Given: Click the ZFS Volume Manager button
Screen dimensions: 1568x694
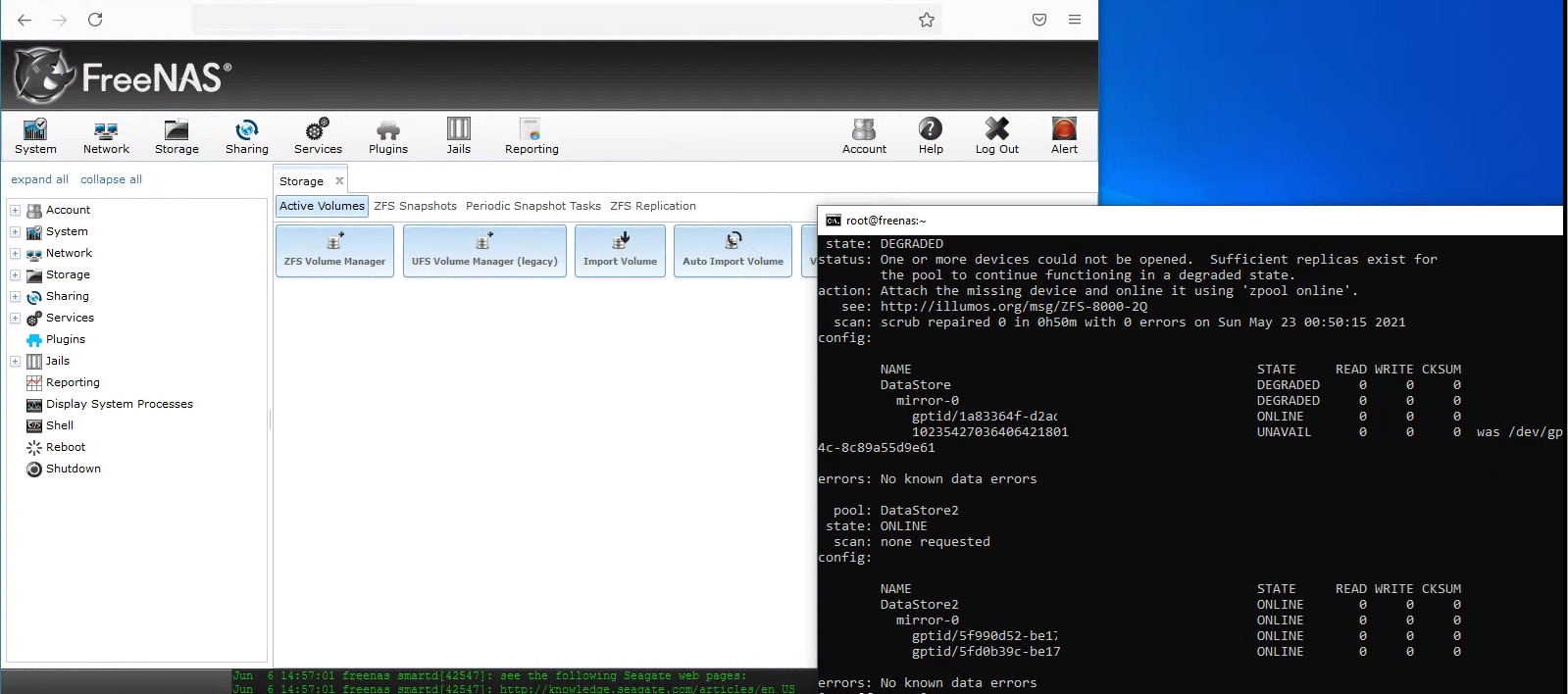Looking at the screenshot, I should [x=334, y=251].
